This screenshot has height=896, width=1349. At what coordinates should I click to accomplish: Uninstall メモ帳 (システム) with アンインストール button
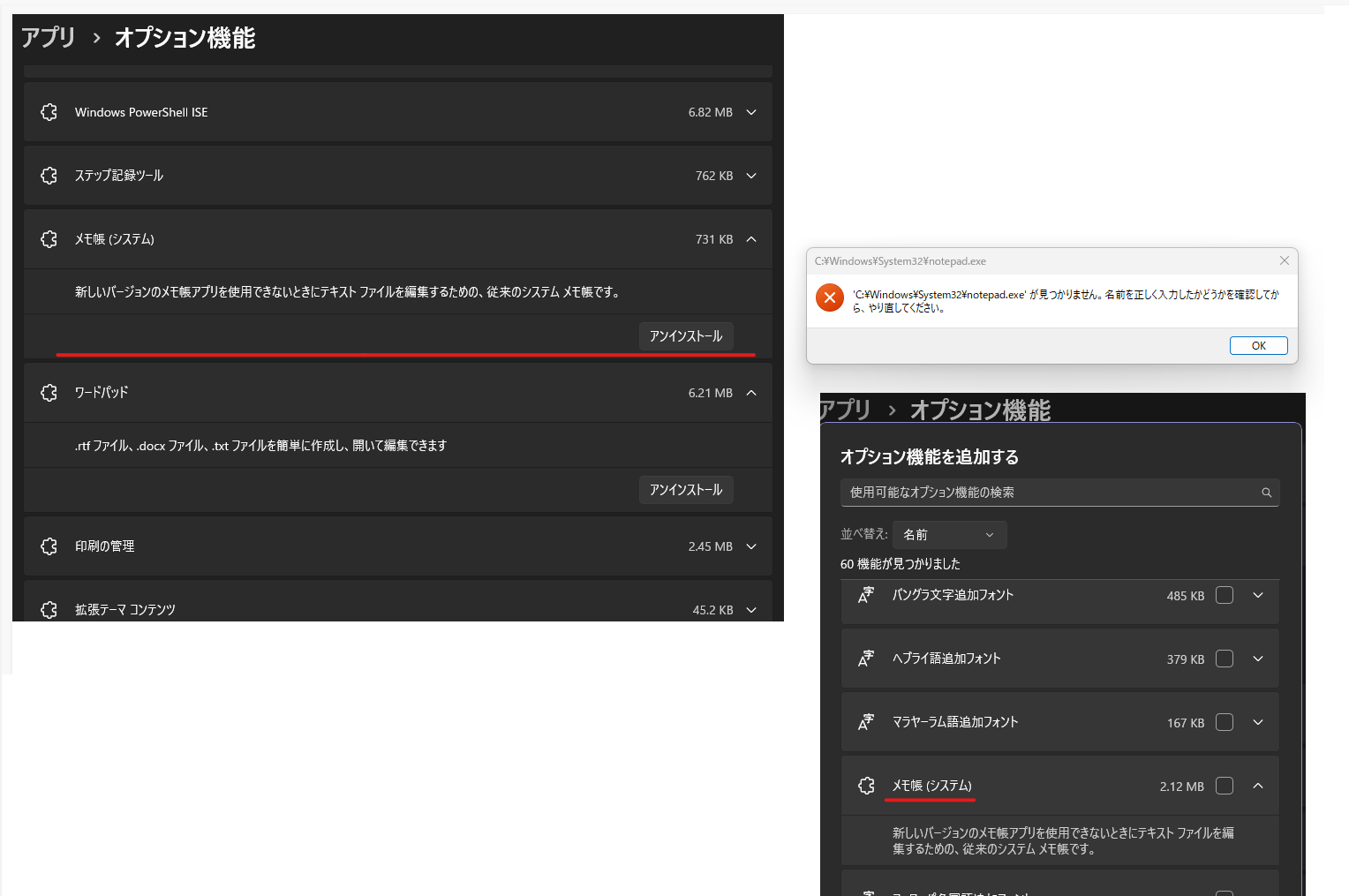686,336
